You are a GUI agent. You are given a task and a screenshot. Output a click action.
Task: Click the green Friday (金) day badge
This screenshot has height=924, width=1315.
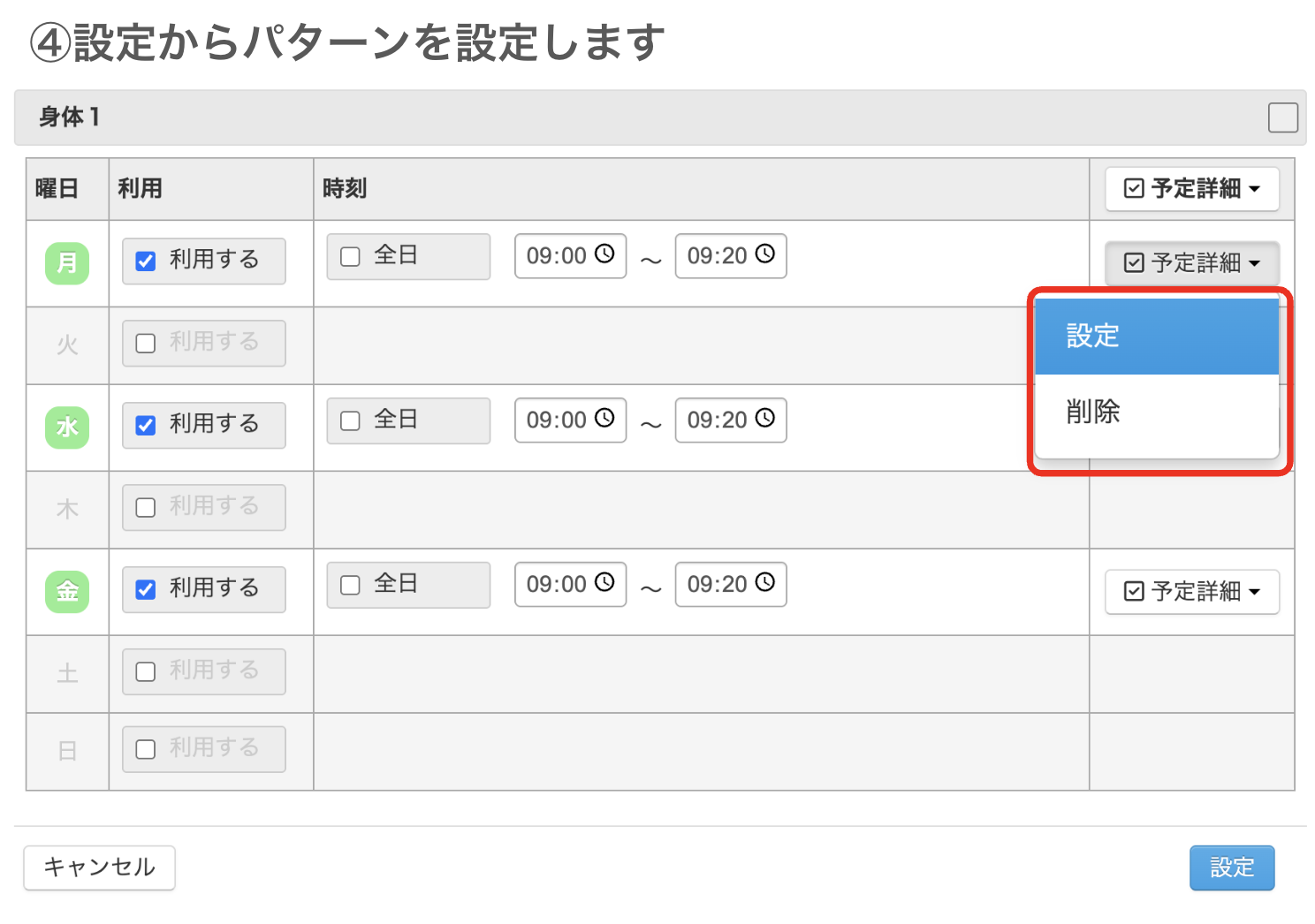pos(66,591)
